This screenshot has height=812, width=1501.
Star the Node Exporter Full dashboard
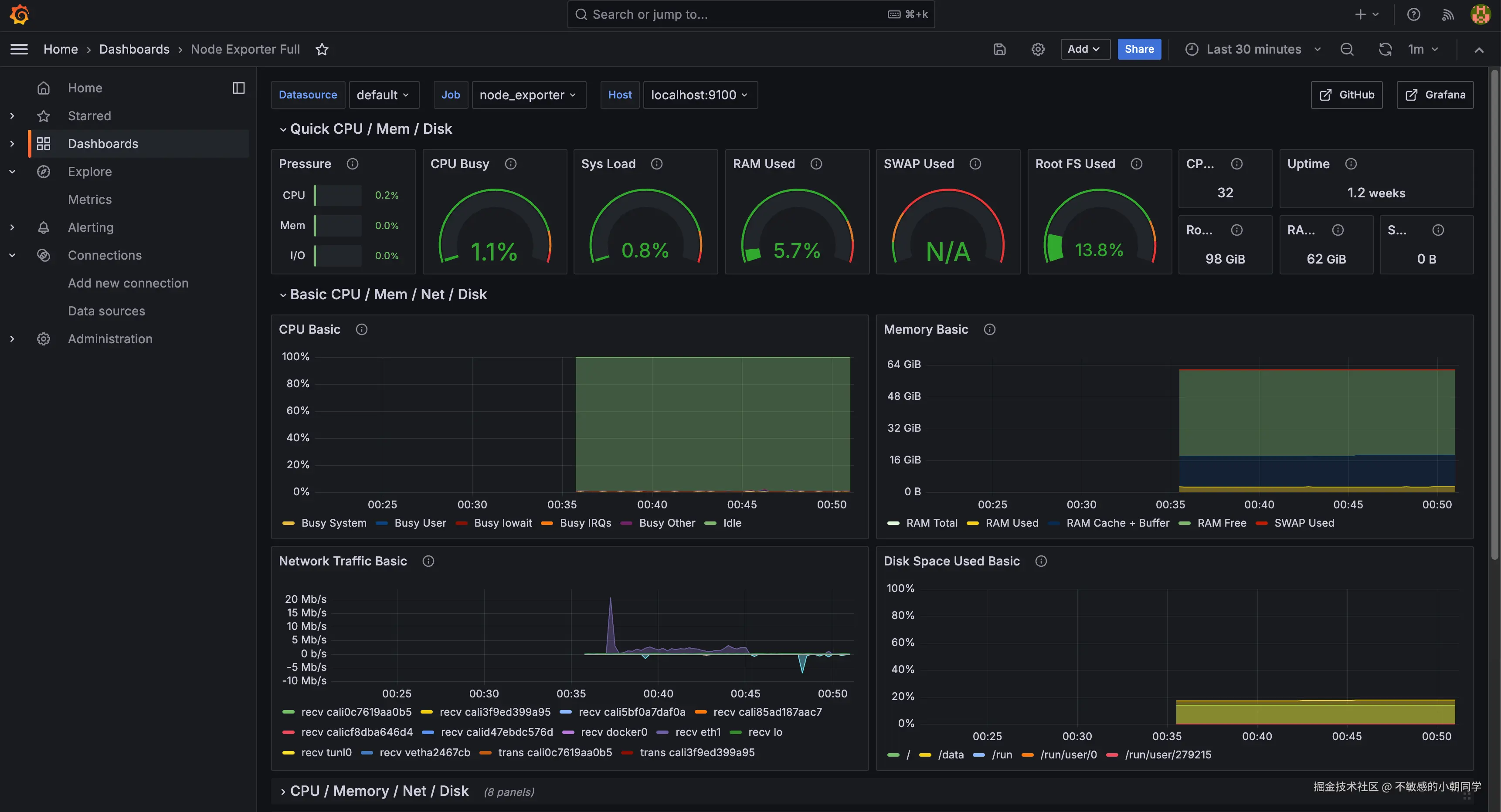(x=322, y=50)
